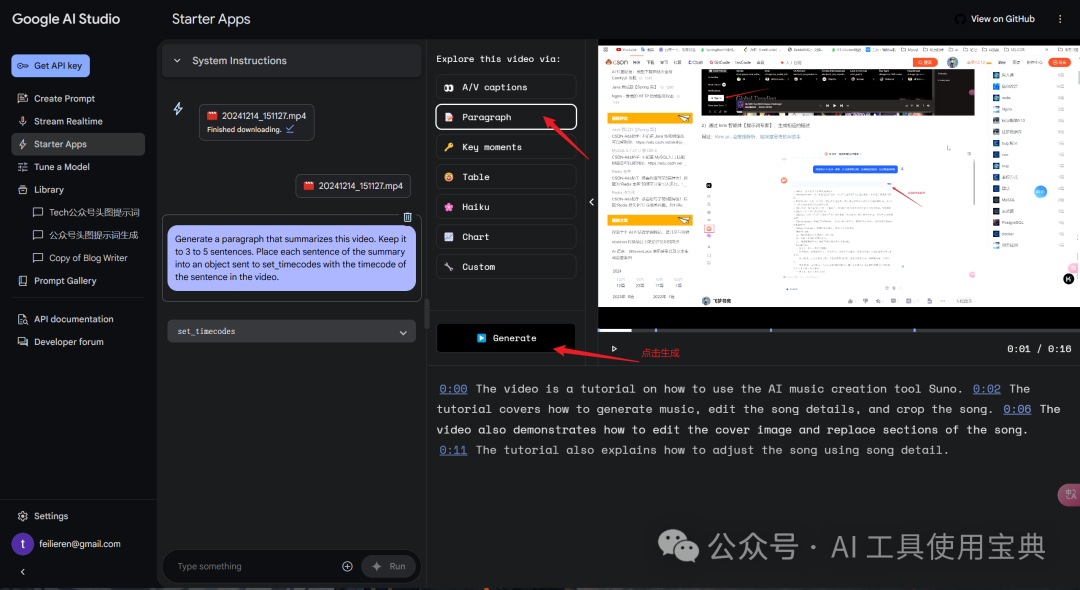
Task: Delete the prompt using trash icon
Action: tap(408, 217)
